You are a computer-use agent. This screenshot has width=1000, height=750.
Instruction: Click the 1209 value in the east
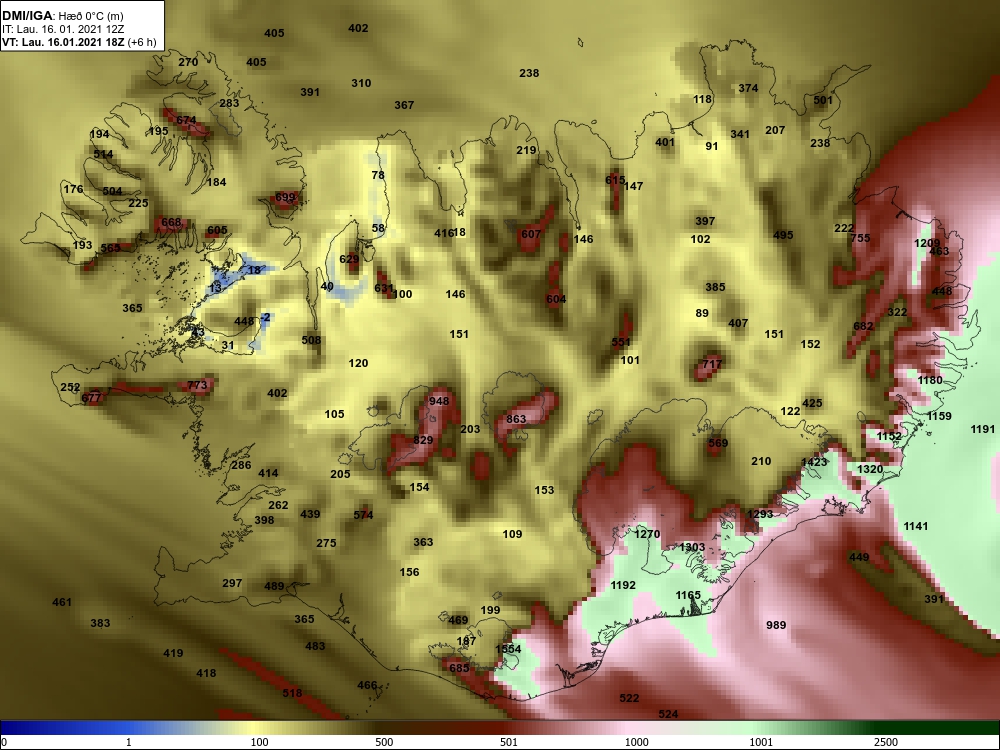pyautogui.click(x=927, y=243)
